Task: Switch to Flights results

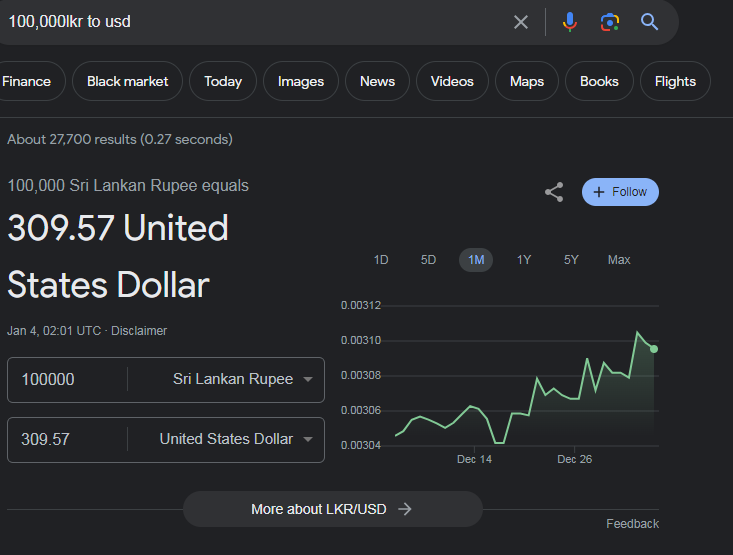Action: tap(675, 81)
